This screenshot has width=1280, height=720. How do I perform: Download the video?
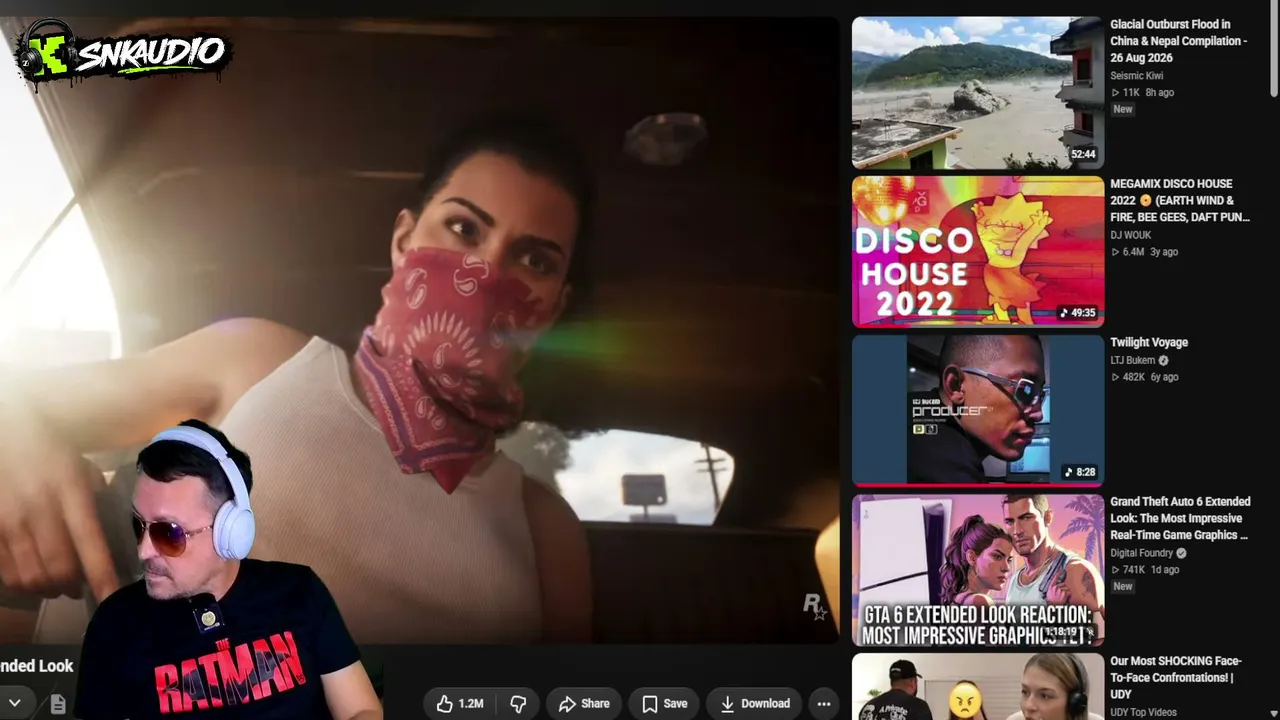754,703
